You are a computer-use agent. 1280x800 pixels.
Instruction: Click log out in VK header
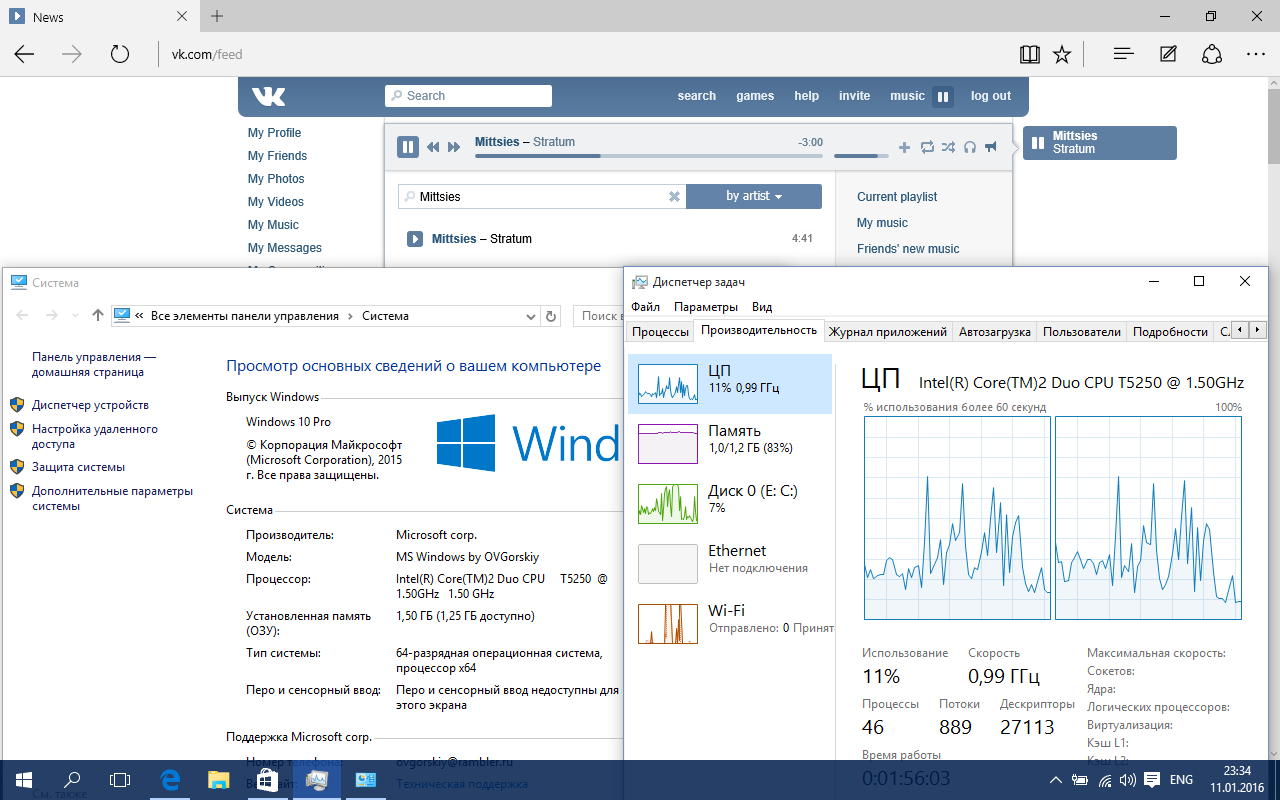pyautogui.click(x=991, y=96)
